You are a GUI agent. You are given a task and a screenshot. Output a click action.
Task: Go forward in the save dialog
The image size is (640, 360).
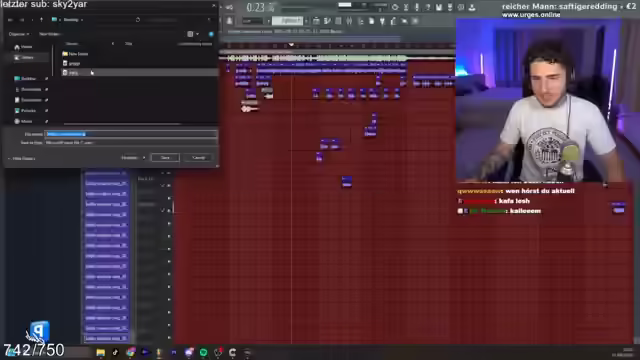click(x=22, y=20)
